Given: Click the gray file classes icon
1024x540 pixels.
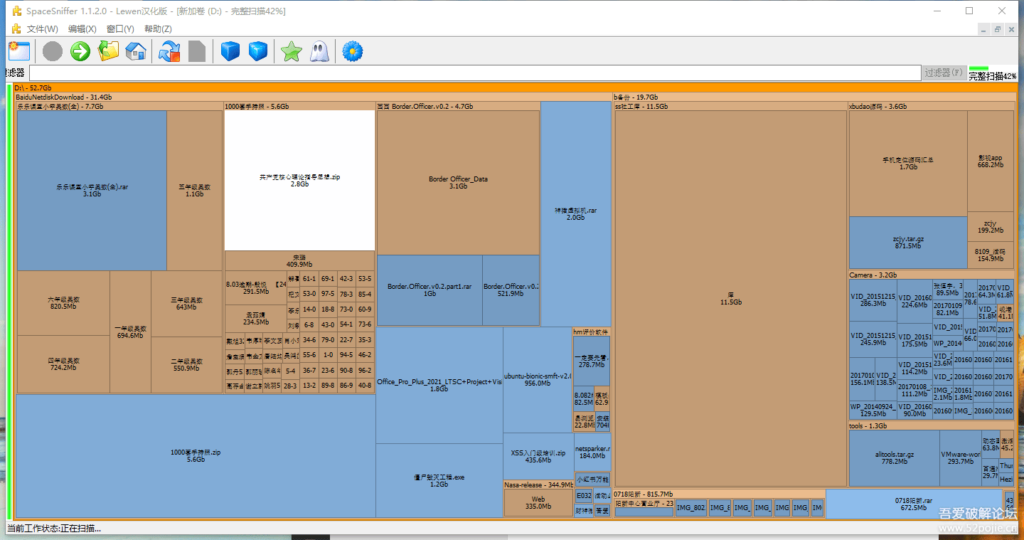Looking at the screenshot, I should (x=198, y=50).
